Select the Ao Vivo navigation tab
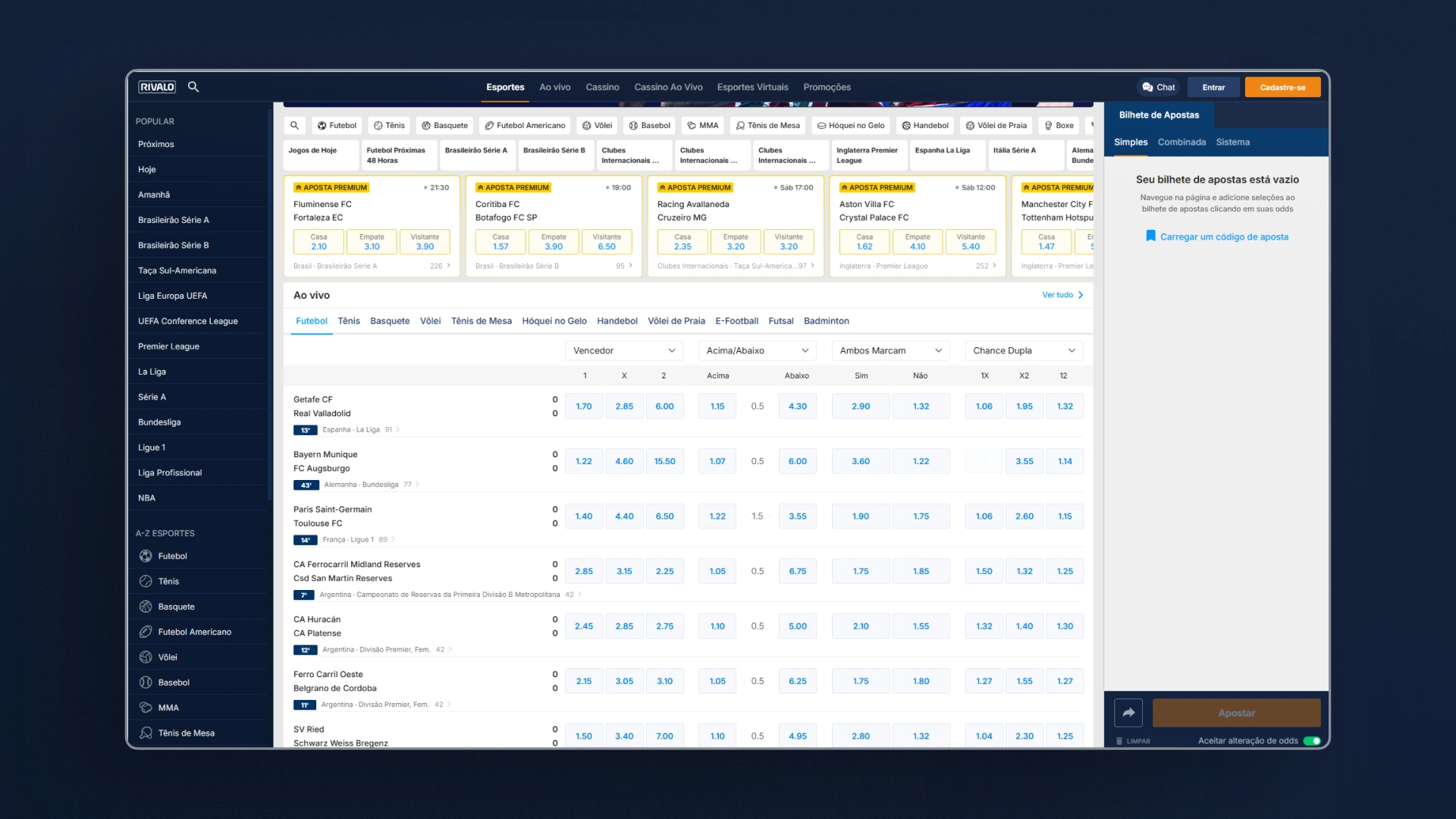 [554, 87]
